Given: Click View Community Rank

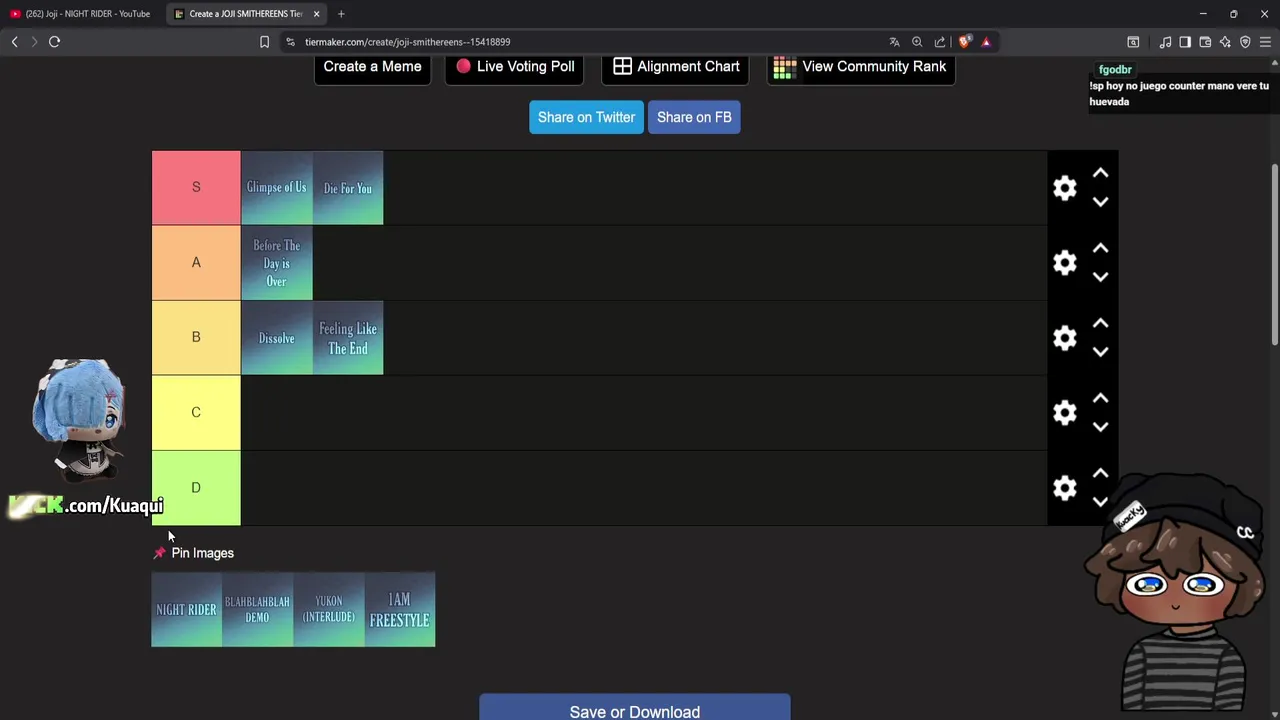Looking at the screenshot, I should pos(860,67).
